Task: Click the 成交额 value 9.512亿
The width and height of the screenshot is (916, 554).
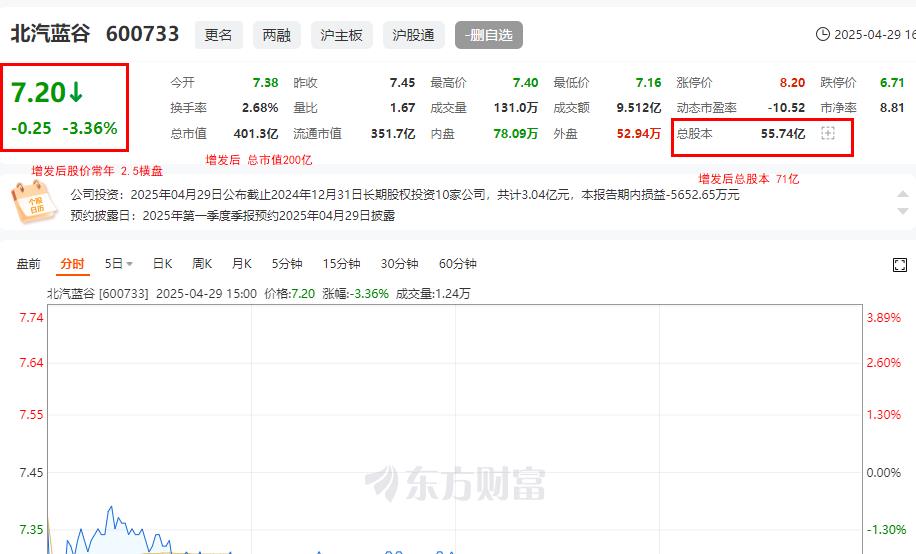Action: click(x=639, y=108)
